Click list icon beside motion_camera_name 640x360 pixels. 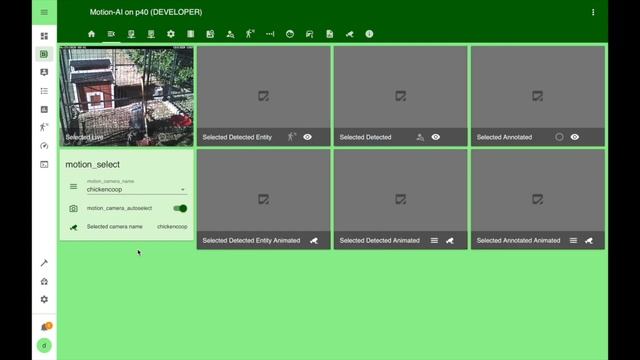(x=73, y=187)
